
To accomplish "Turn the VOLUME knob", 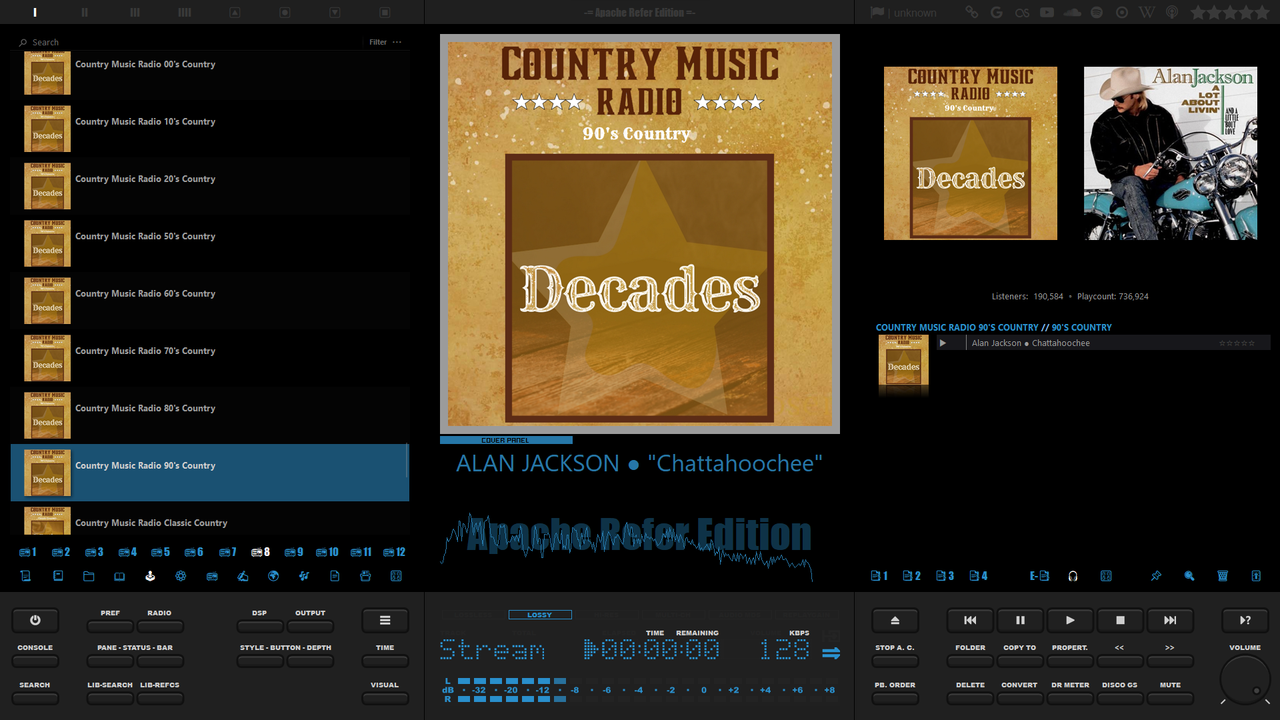I will coord(1245,680).
